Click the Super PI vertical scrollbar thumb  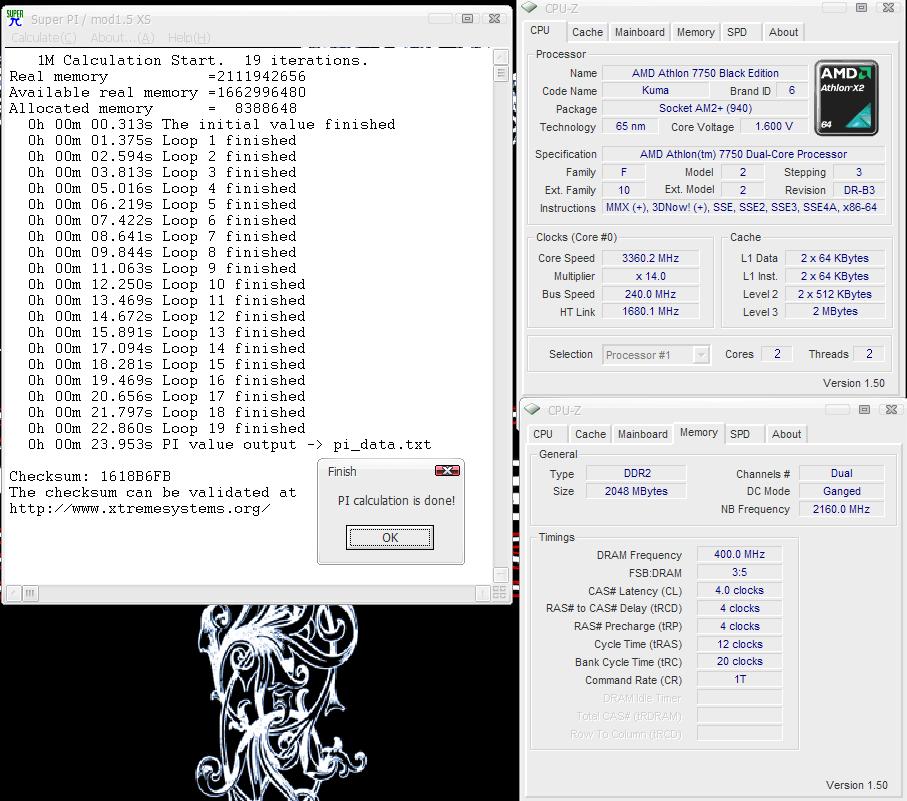point(501,73)
